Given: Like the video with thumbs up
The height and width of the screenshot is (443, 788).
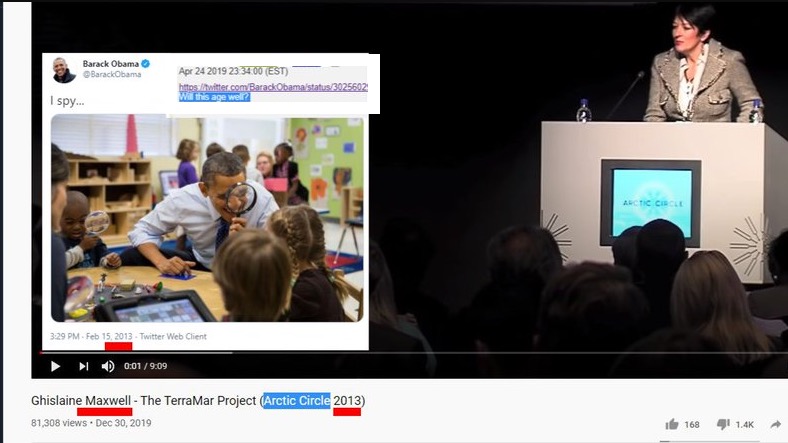Looking at the screenshot, I should pos(672,424).
